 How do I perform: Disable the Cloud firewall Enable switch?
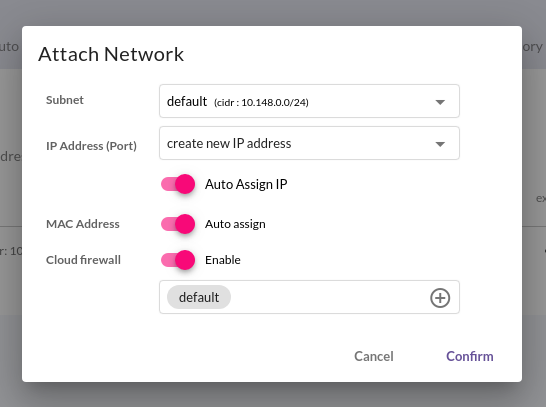178,260
